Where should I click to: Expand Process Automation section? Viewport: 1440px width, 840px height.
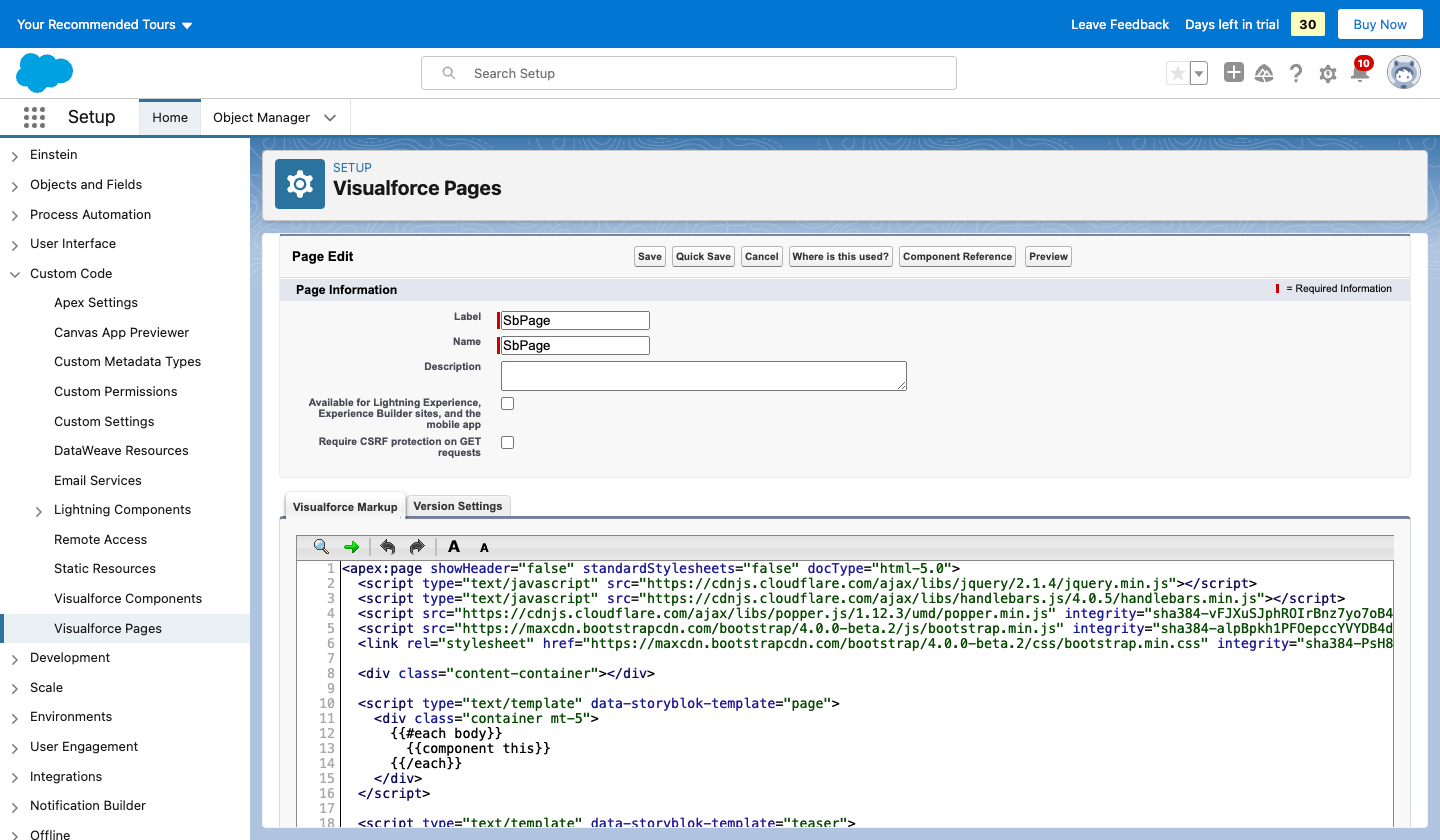(x=14, y=215)
